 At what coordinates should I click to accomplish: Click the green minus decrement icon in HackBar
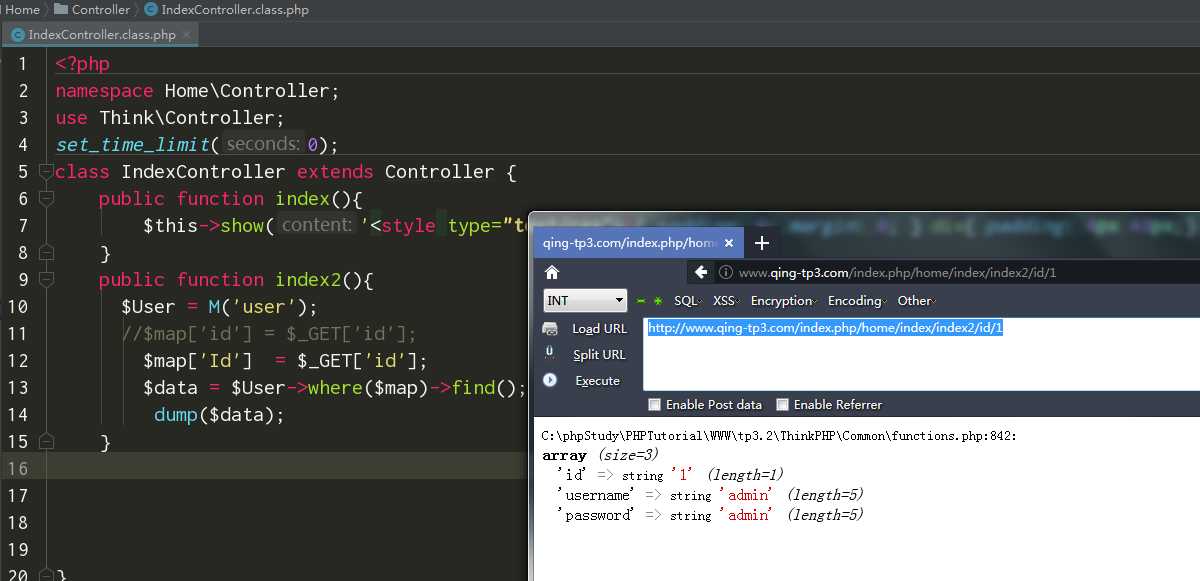(641, 301)
